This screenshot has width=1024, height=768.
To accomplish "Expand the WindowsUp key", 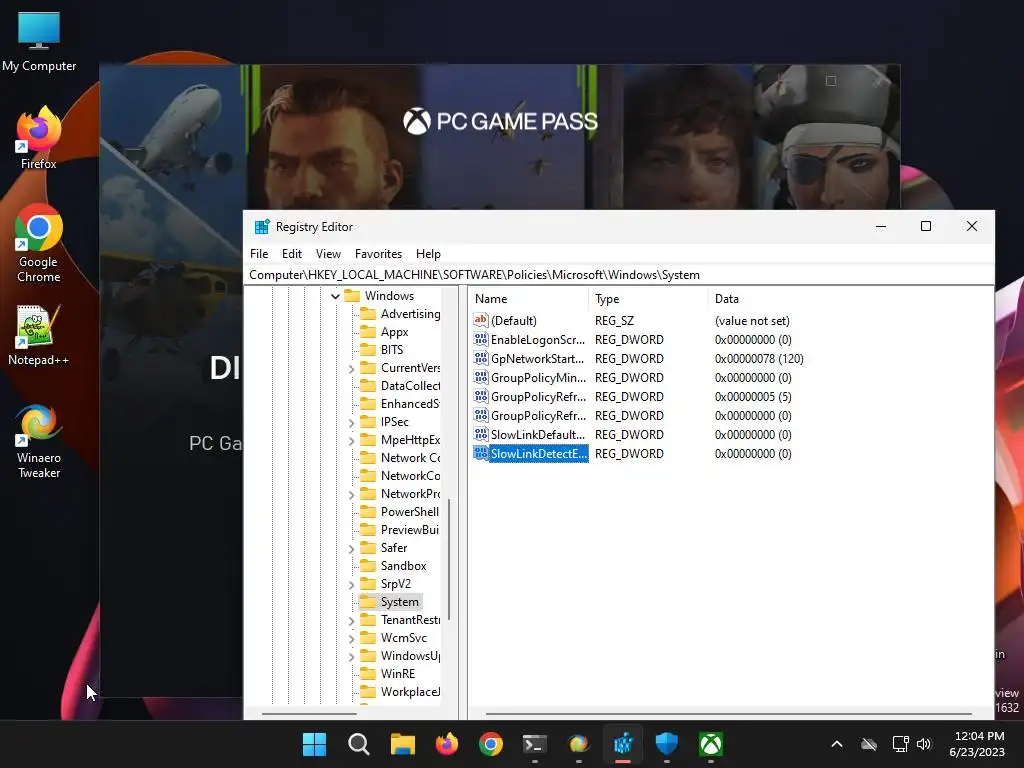I will tap(351, 657).
